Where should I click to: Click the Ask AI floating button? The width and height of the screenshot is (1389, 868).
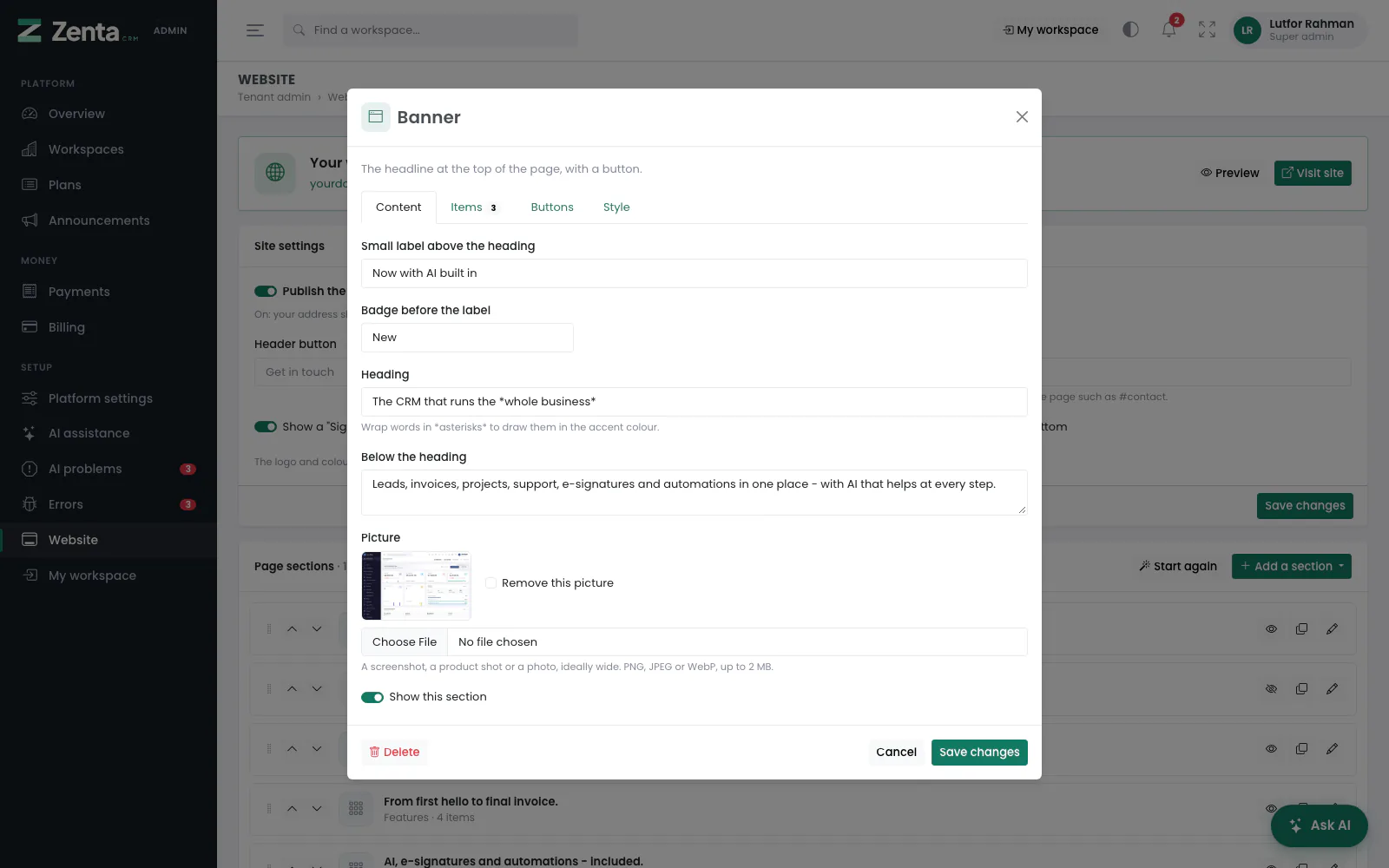(1320, 825)
